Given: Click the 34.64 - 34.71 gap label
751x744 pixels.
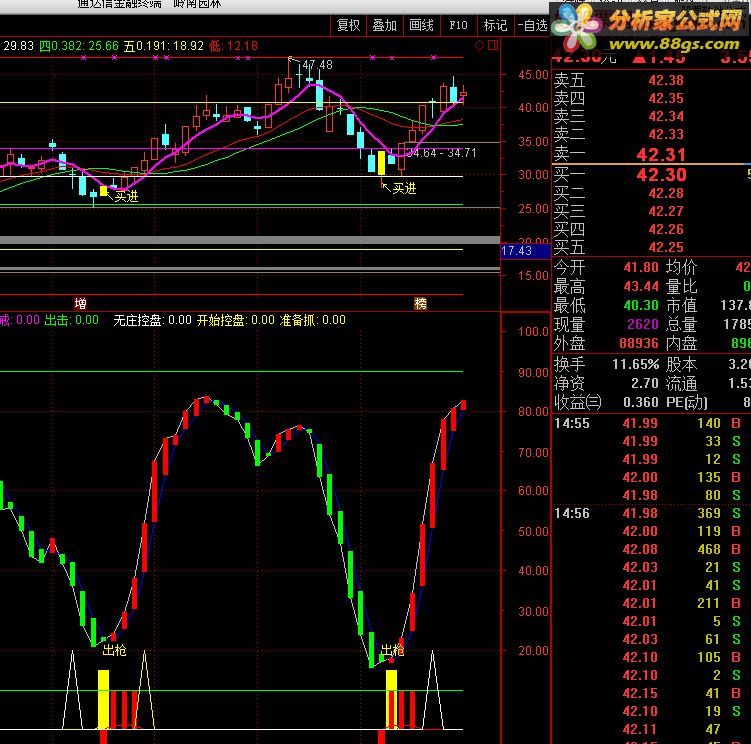Looking at the screenshot, I should 441,153.
